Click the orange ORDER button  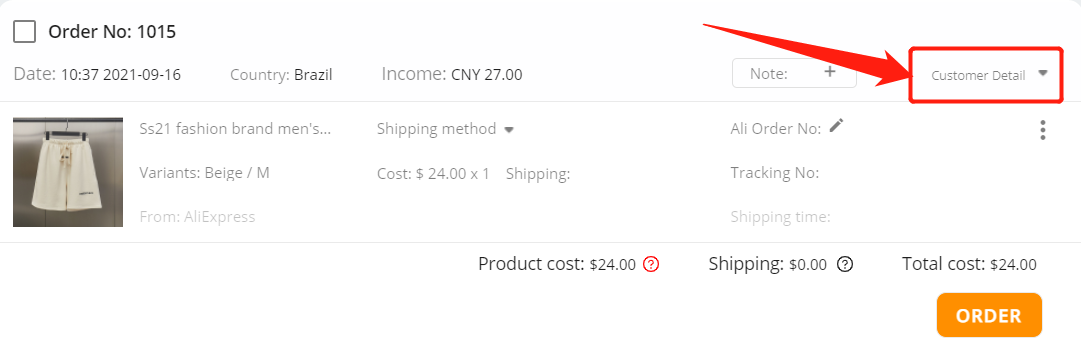tap(989, 315)
